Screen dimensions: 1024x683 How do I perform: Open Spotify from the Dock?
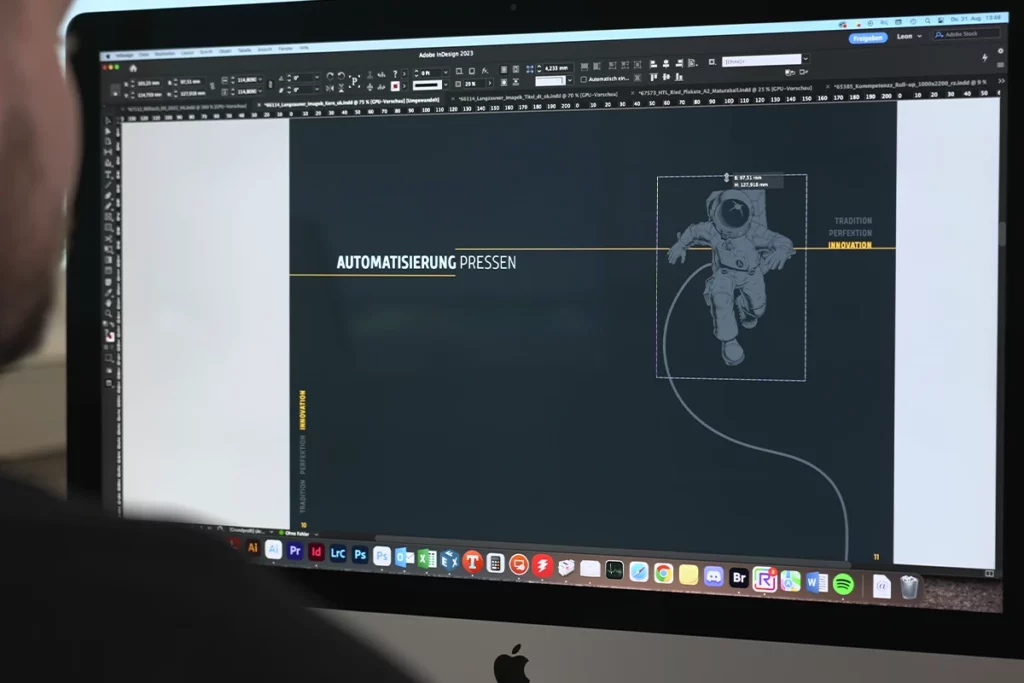click(843, 584)
